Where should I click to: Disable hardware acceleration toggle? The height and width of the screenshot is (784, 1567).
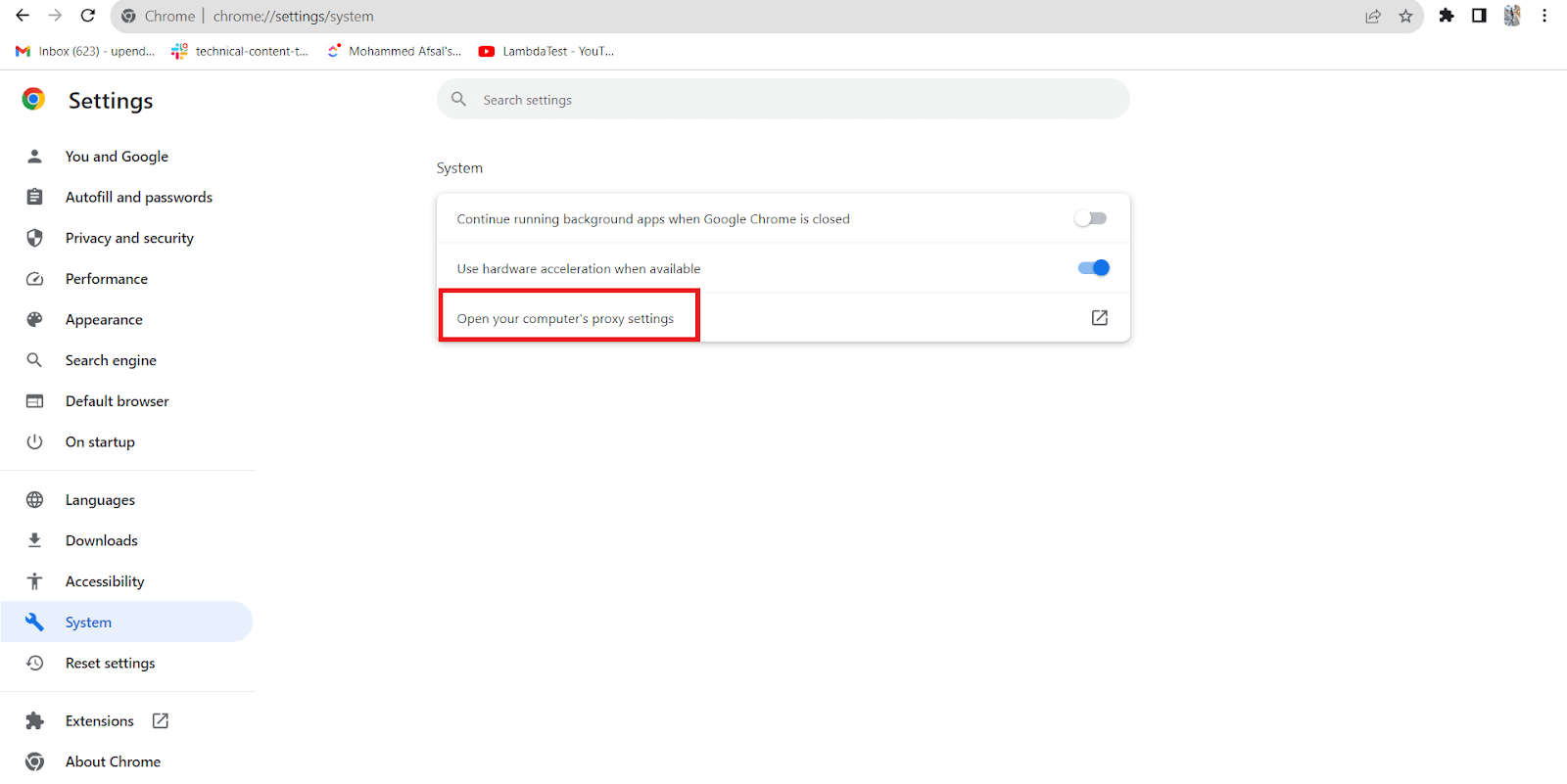1093,267
